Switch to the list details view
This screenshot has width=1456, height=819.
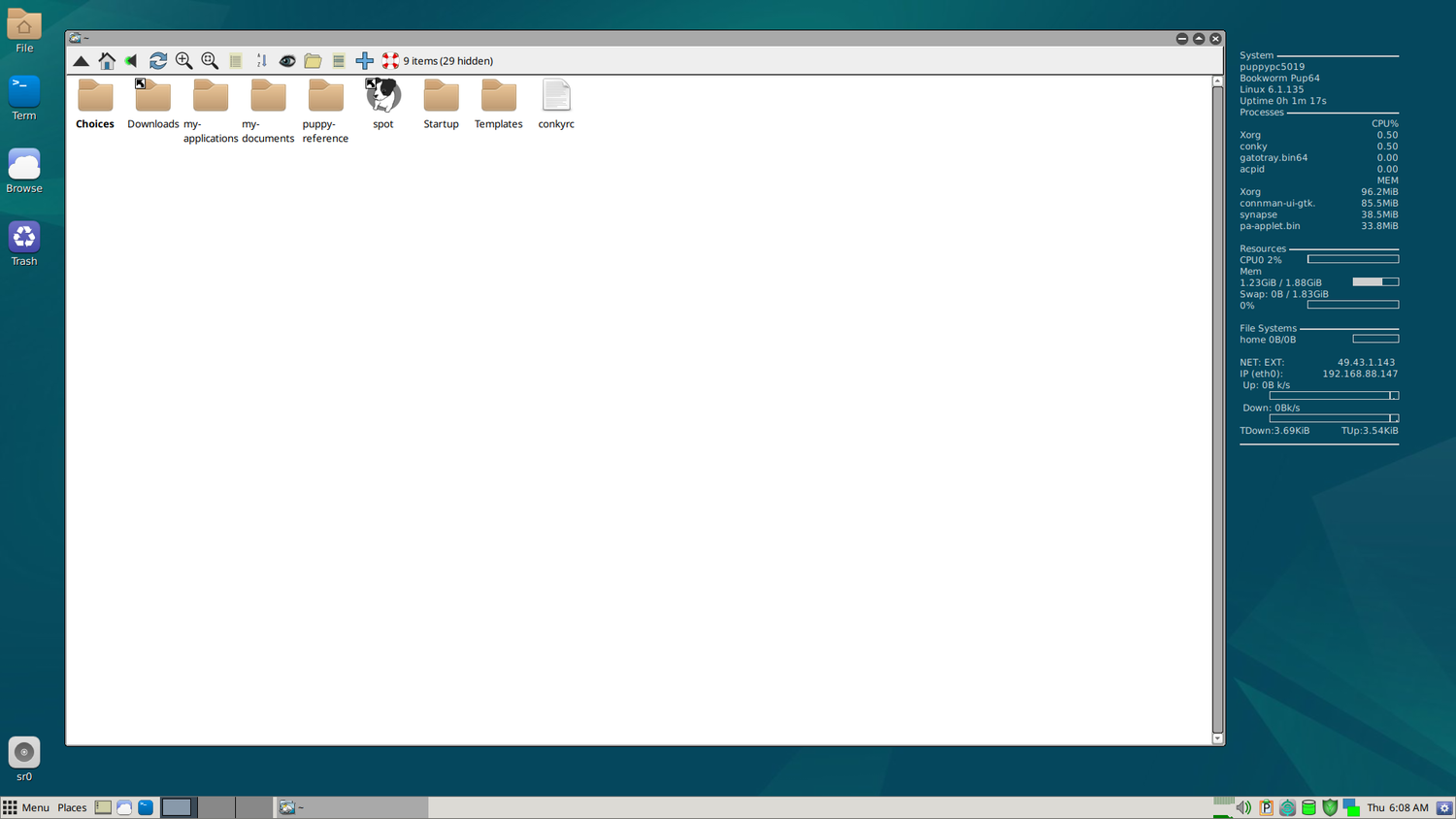pos(236,61)
